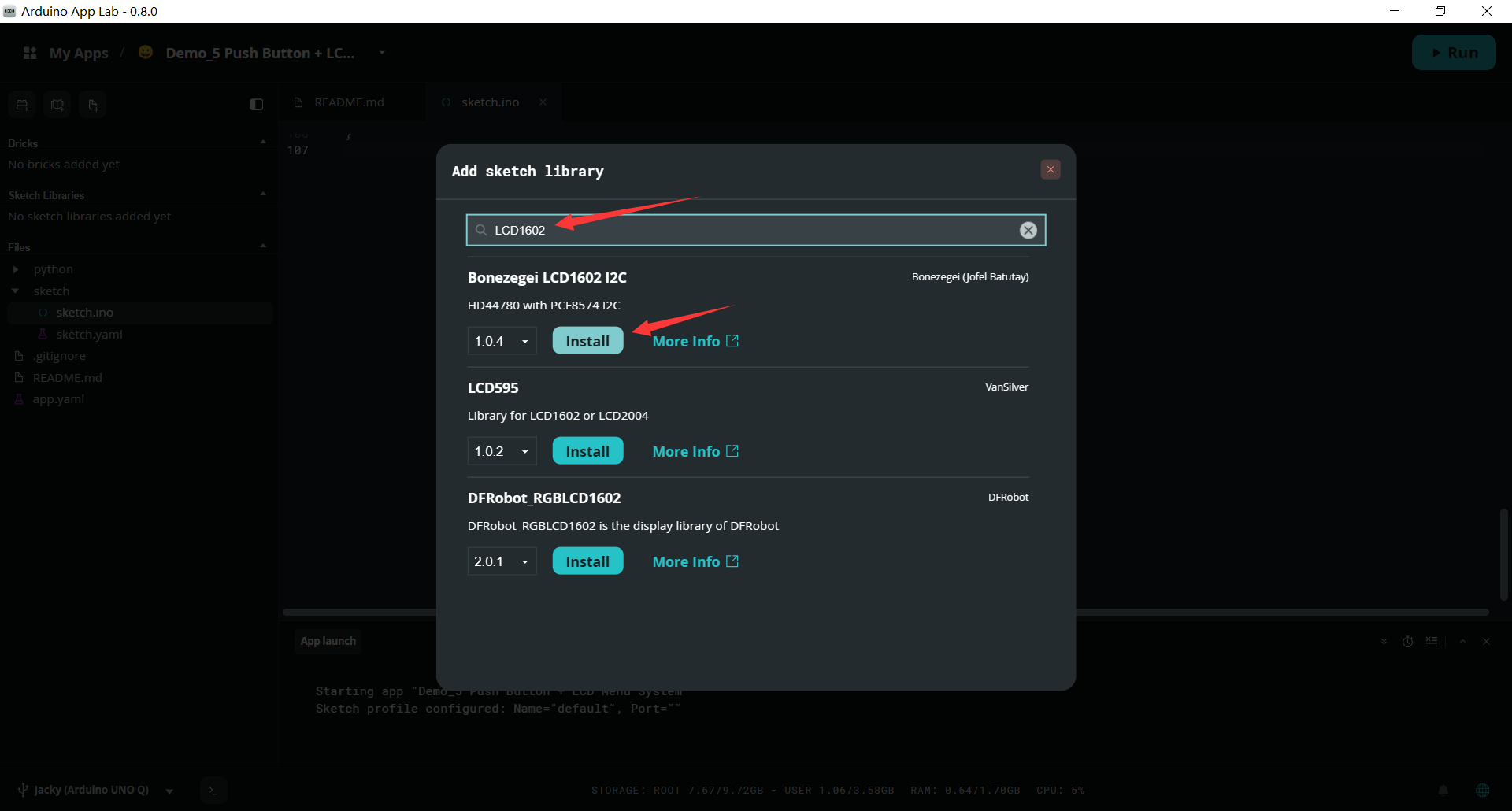Click the new file icon in sidebar
The height and width of the screenshot is (811, 1512).
[93, 105]
